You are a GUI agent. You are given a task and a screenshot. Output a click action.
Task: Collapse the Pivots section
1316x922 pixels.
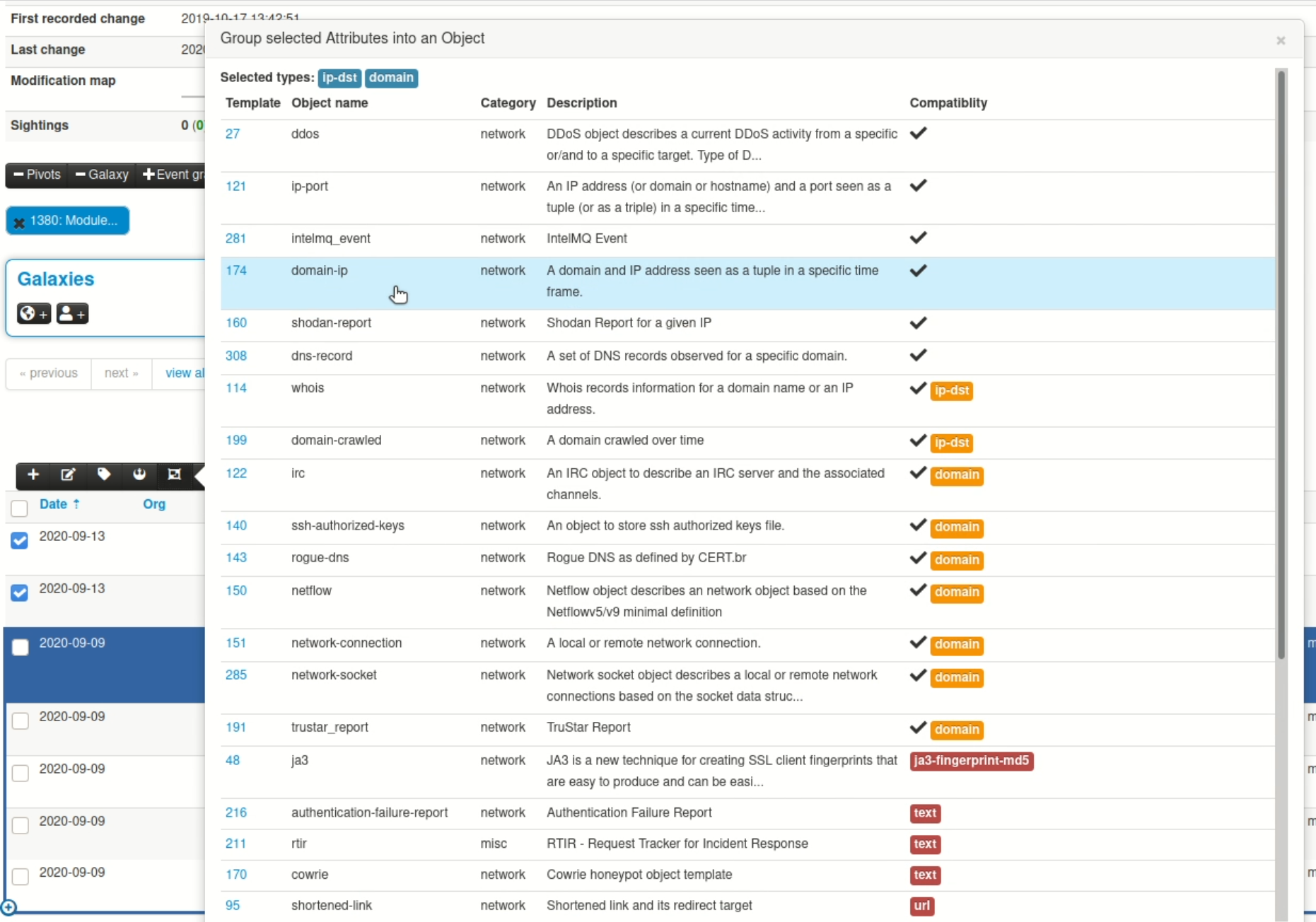coord(37,175)
